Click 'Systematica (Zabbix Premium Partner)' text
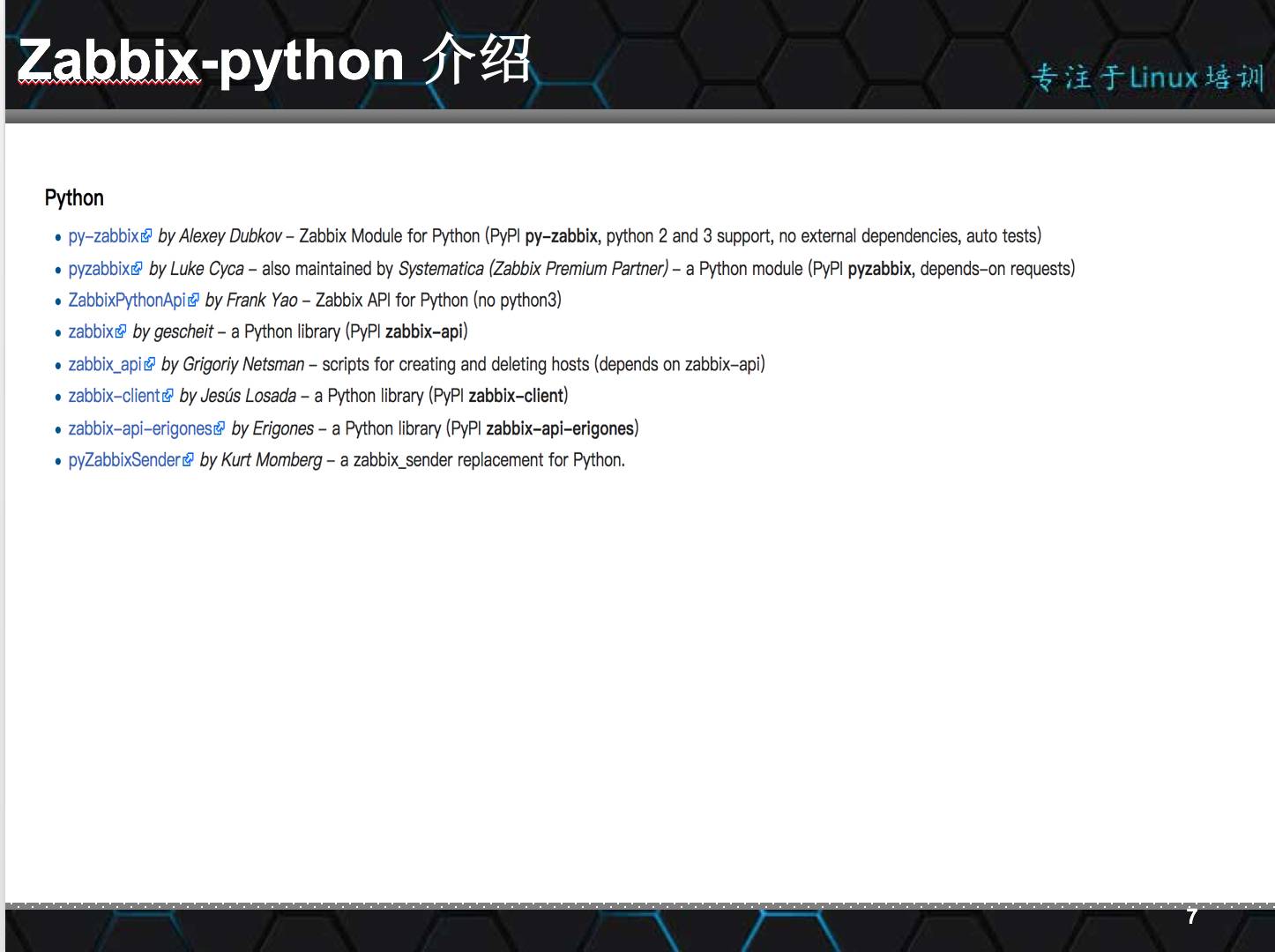 pos(533,269)
